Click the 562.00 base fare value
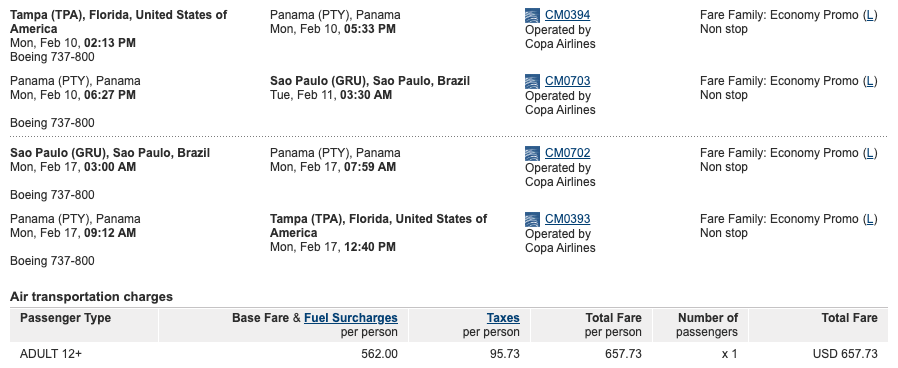Screen dimensions: 898x368 [x=379, y=354]
